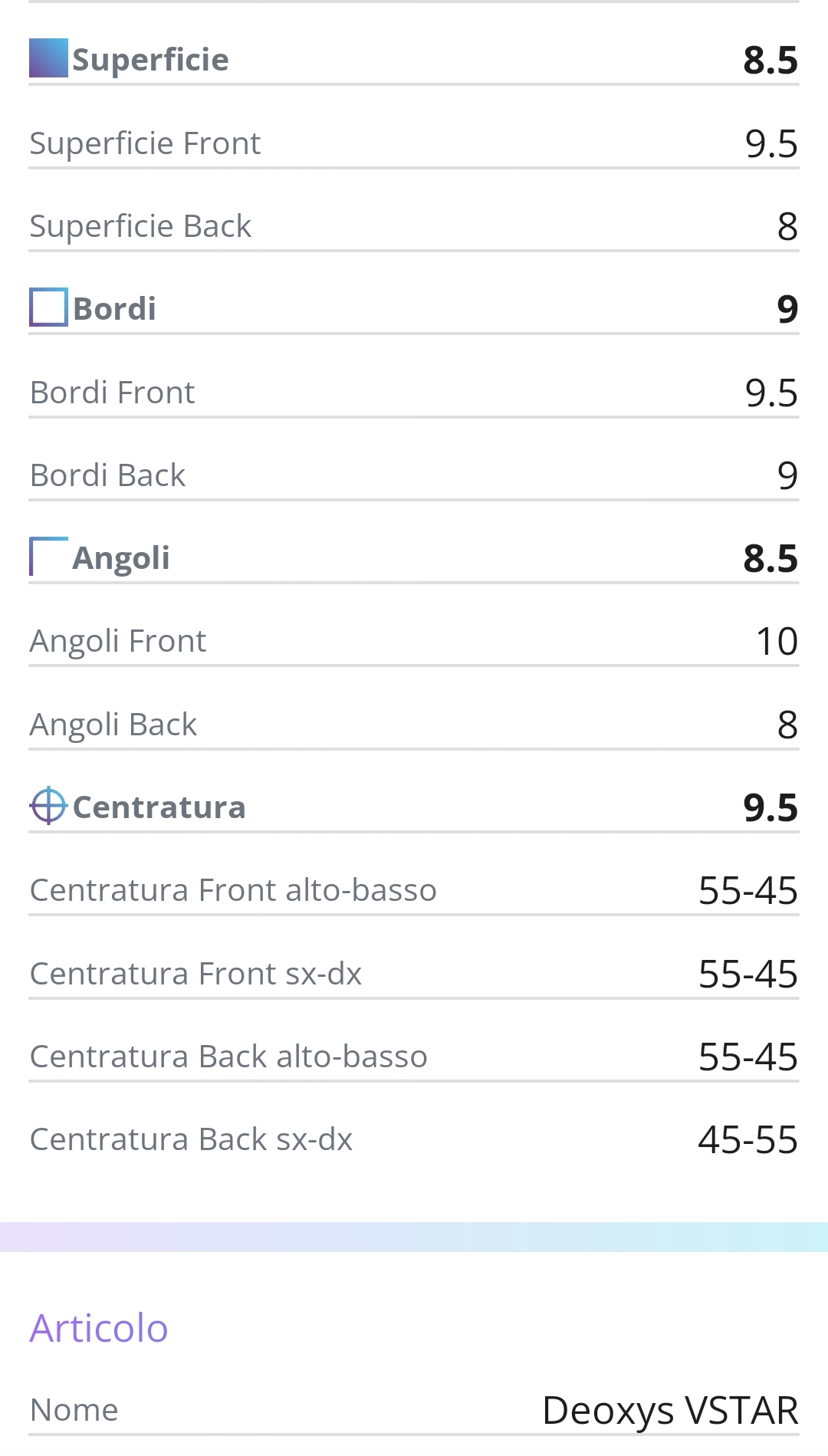The height and width of the screenshot is (1456, 828).
Task: Select the Superficie heading
Action: [150, 60]
